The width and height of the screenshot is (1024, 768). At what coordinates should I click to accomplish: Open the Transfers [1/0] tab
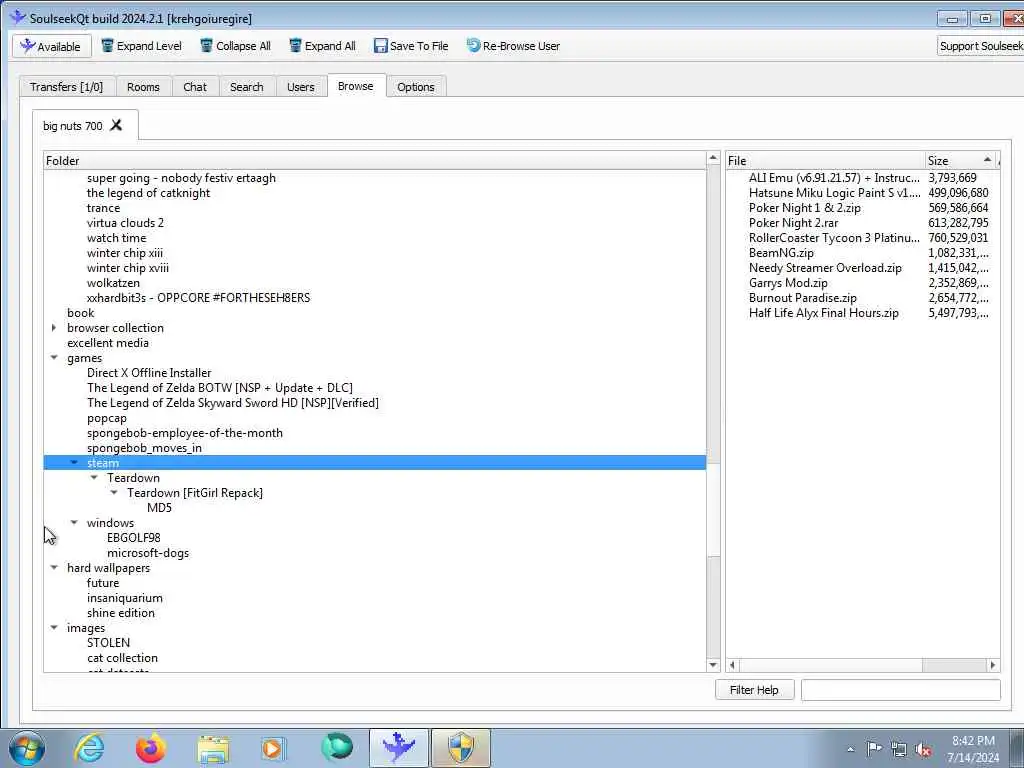pyautogui.click(x=67, y=87)
